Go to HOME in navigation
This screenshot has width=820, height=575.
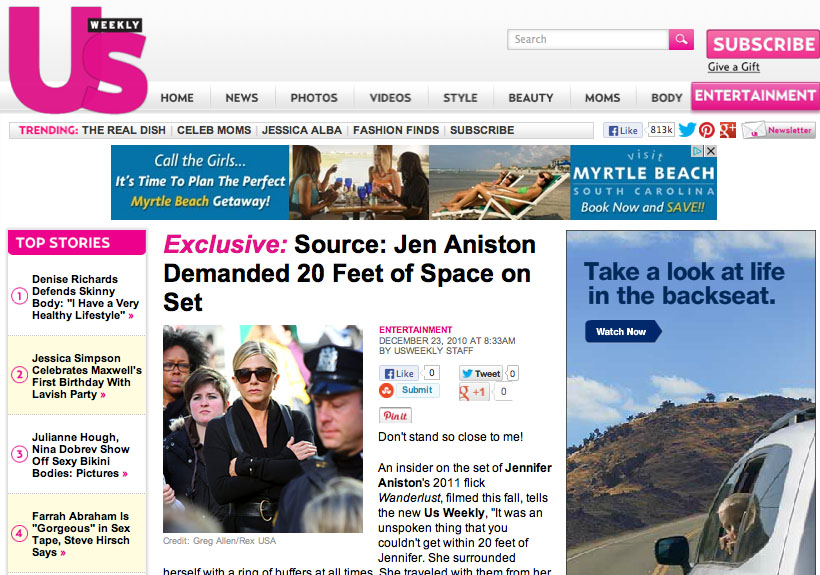pos(177,98)
